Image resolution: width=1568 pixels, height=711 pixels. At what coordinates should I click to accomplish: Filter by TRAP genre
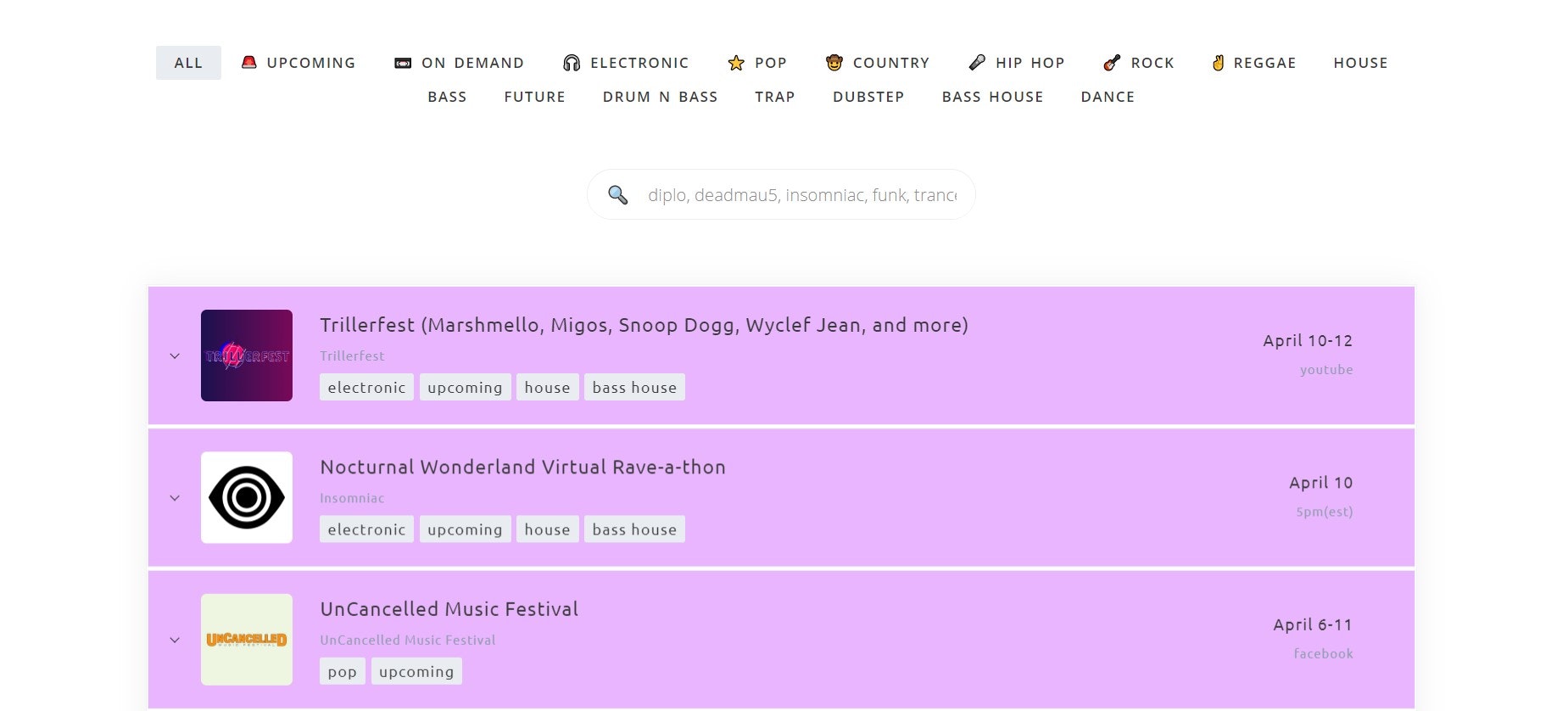point(775,97)
